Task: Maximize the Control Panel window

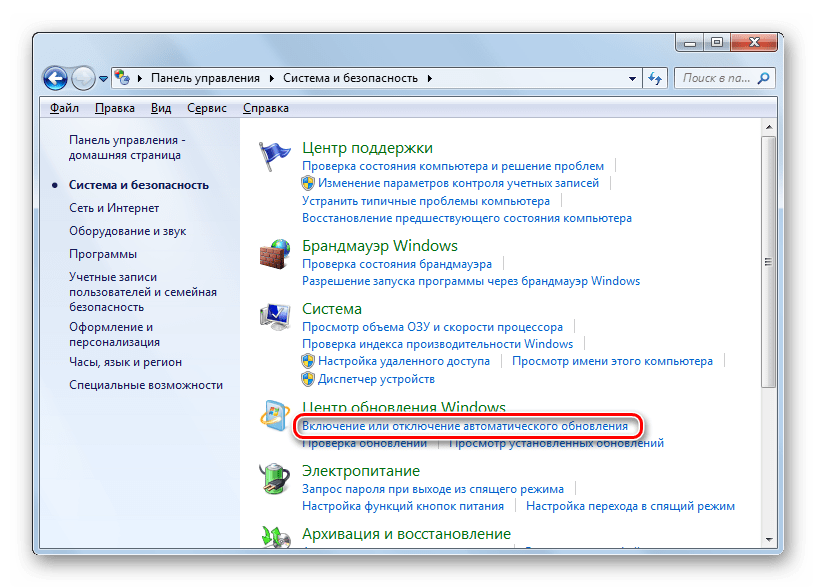Action: (717, 42)
